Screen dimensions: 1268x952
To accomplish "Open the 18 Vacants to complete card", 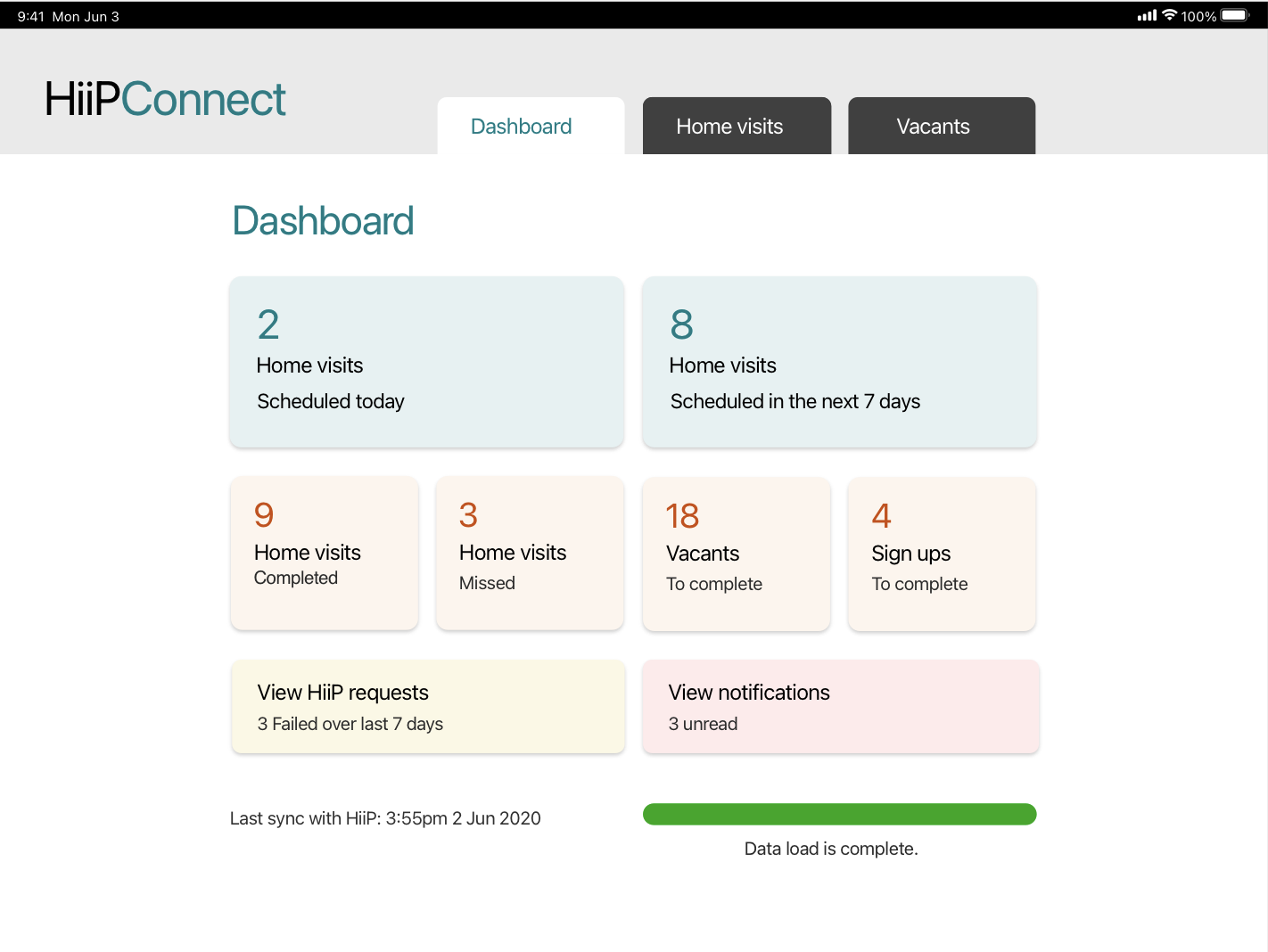I will coord(736,554).
